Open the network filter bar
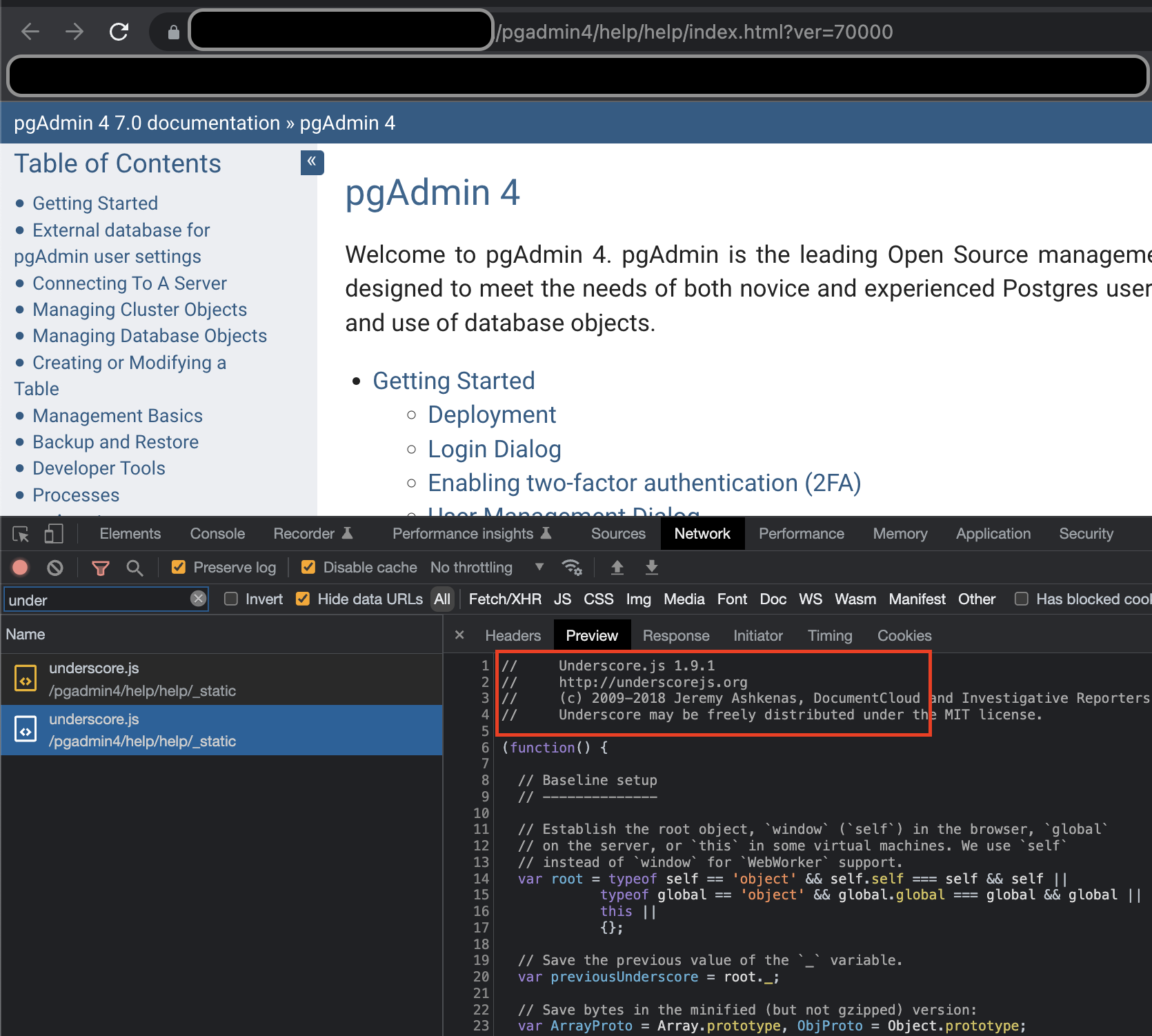The width and height of the screenshot is (1152, 1036). click(x=101, y=567)
